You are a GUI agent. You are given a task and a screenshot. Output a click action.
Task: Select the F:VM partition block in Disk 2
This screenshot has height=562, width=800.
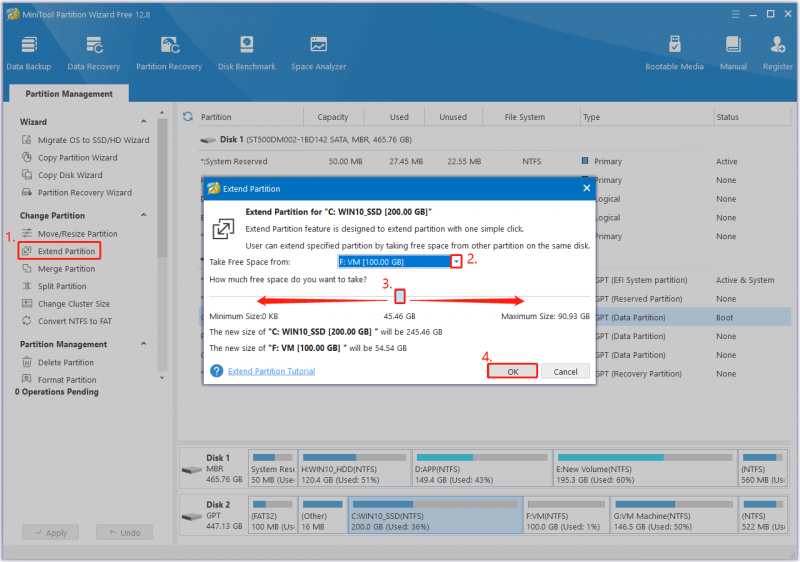pos(566,515)
